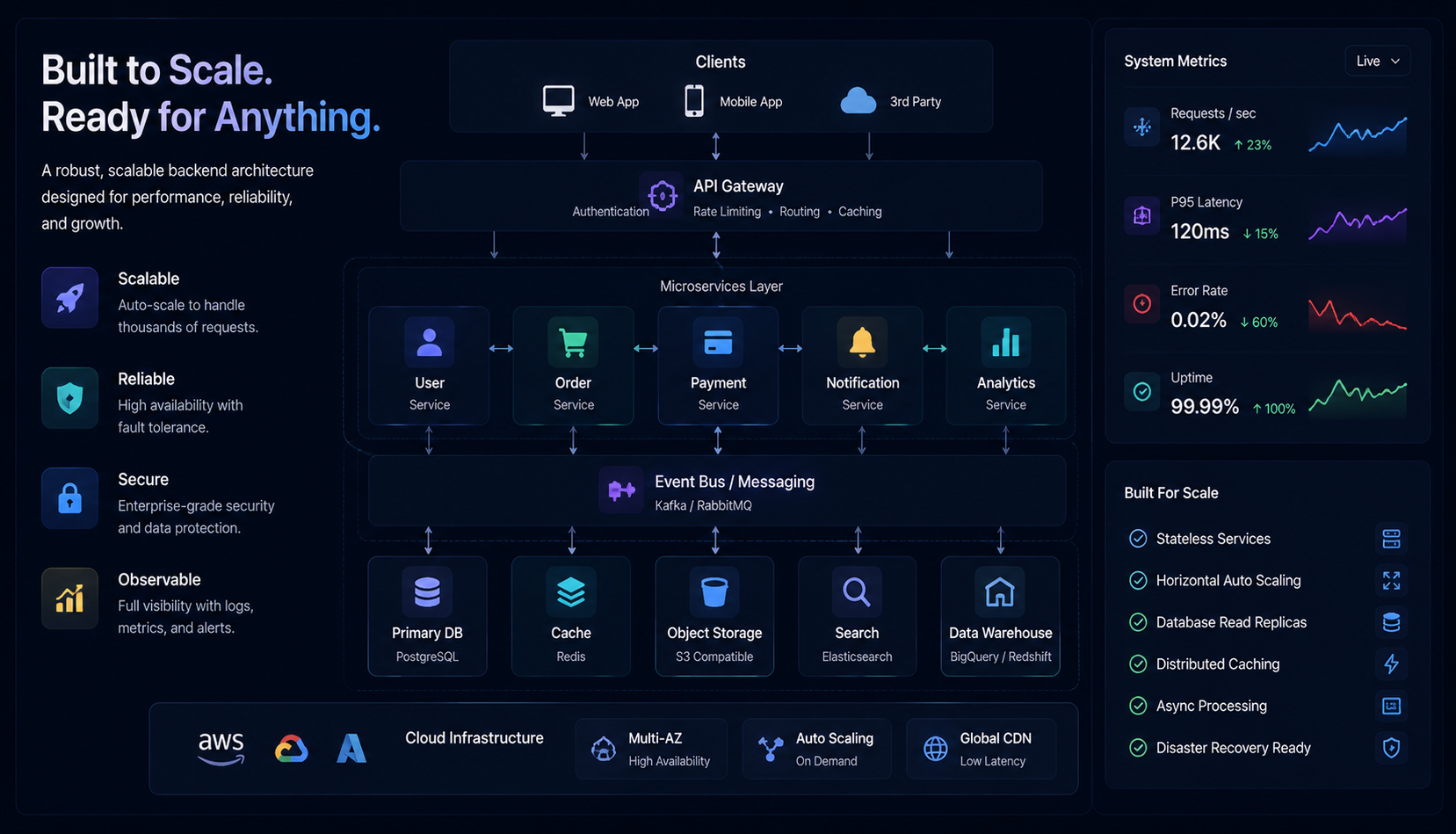Click the Built For Scale heading
Screen dimensions: 1456x834
click(1170, 493)
